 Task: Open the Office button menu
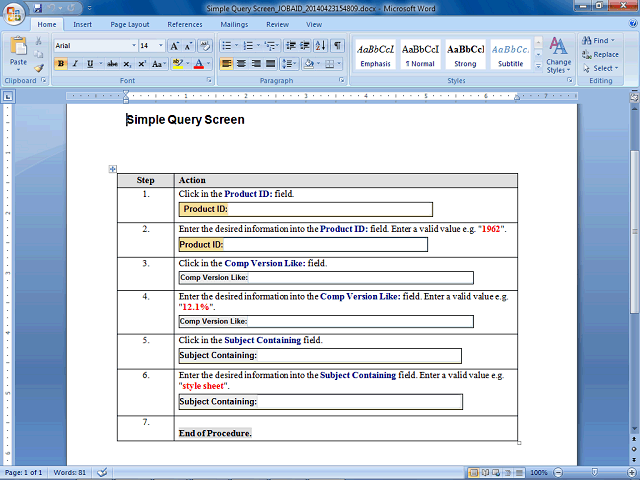click(x=14, y=14)
